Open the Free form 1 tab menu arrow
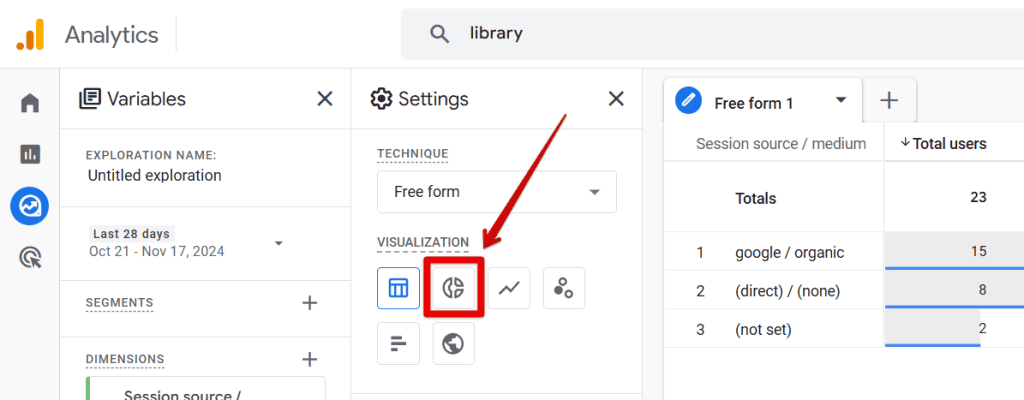Viewport: 1024px width, 400px height. 841,101
